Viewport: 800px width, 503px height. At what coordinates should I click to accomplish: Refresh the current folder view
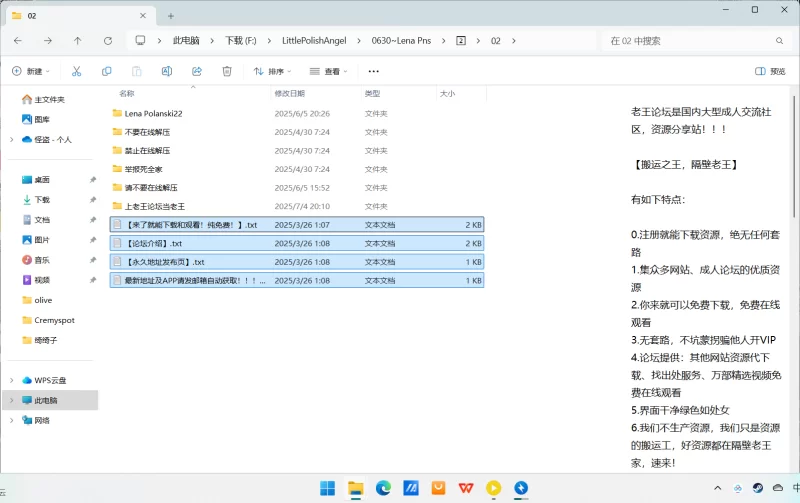point(108,41)
